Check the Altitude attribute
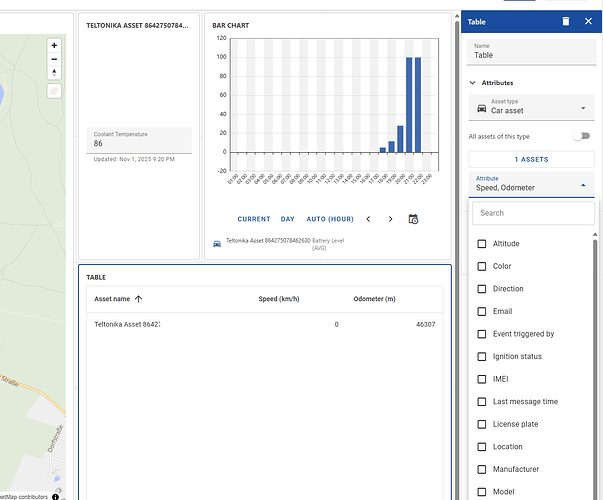The width and height of the screenshot is (603, 500). (x=482, y=244)
